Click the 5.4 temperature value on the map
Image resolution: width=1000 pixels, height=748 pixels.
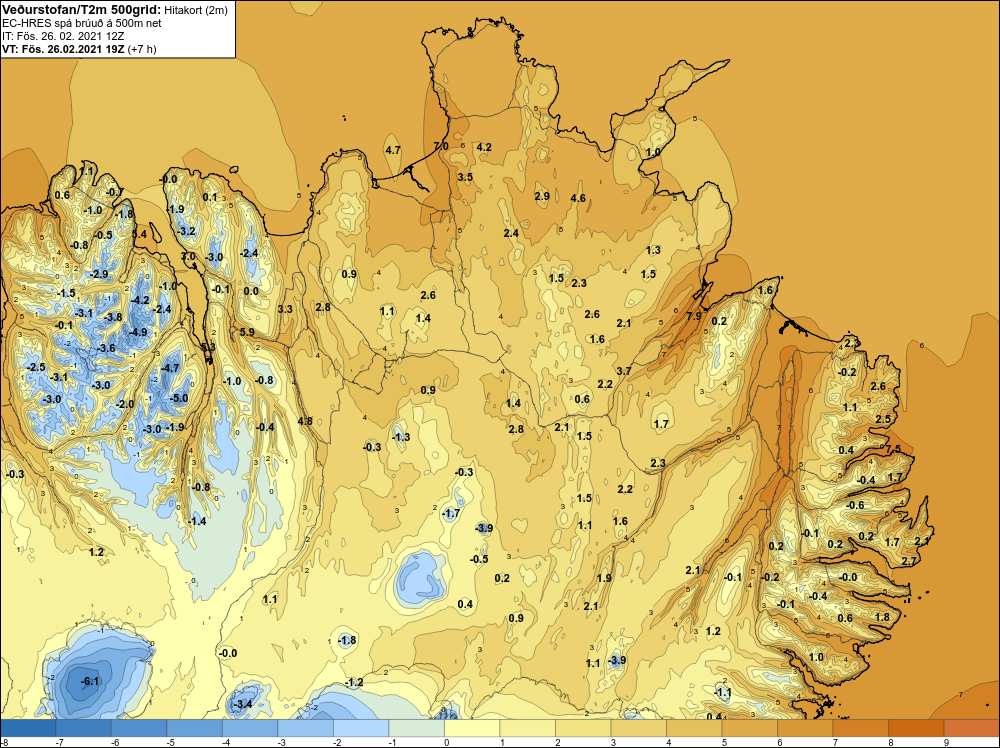point(139,234)
